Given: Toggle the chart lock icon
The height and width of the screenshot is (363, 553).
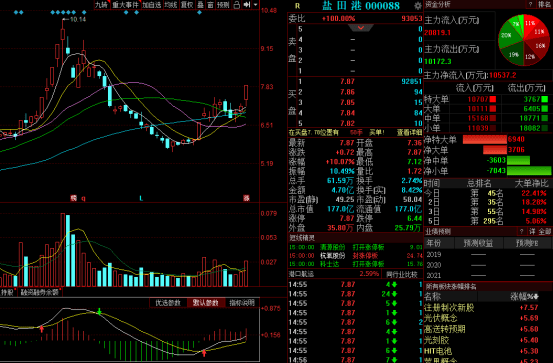Looking at the screenshot, I should coord(237,5).
